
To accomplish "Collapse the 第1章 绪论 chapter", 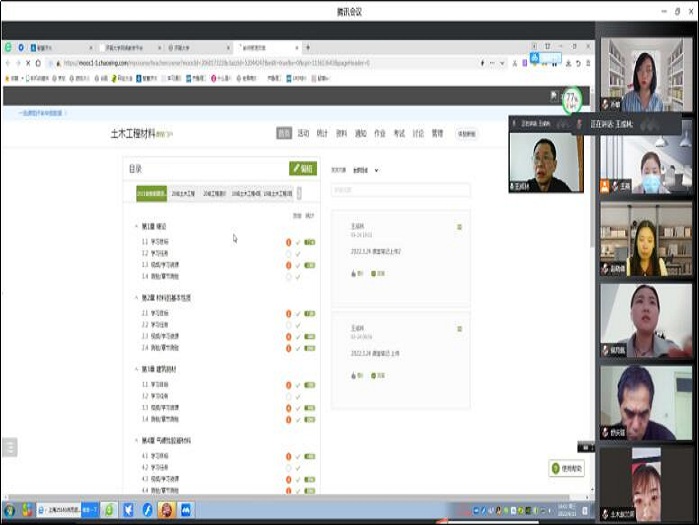I will (x=137, y=227).
